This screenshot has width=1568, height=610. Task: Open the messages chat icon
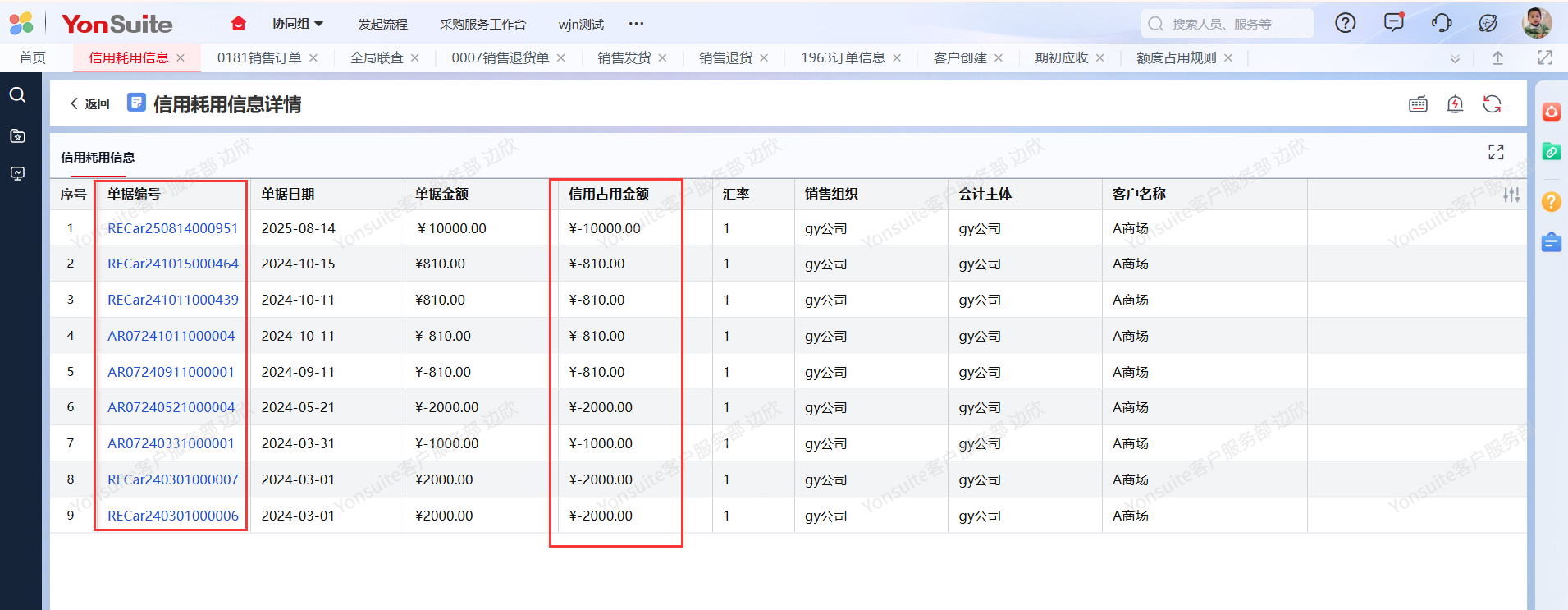[1393, 23]
